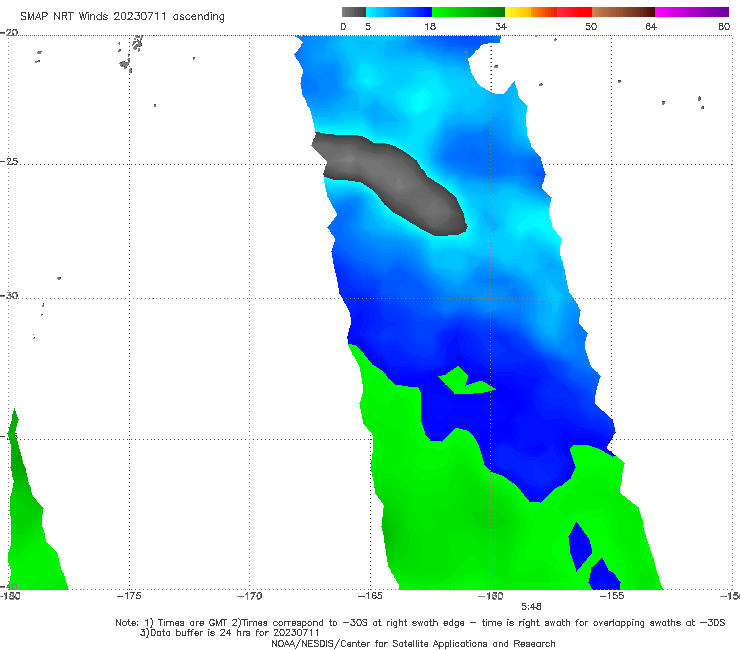The height and width of the screenshot is (650, 740).
Task: Click the longitude label '-170'
Action: (x=249, y=596)
